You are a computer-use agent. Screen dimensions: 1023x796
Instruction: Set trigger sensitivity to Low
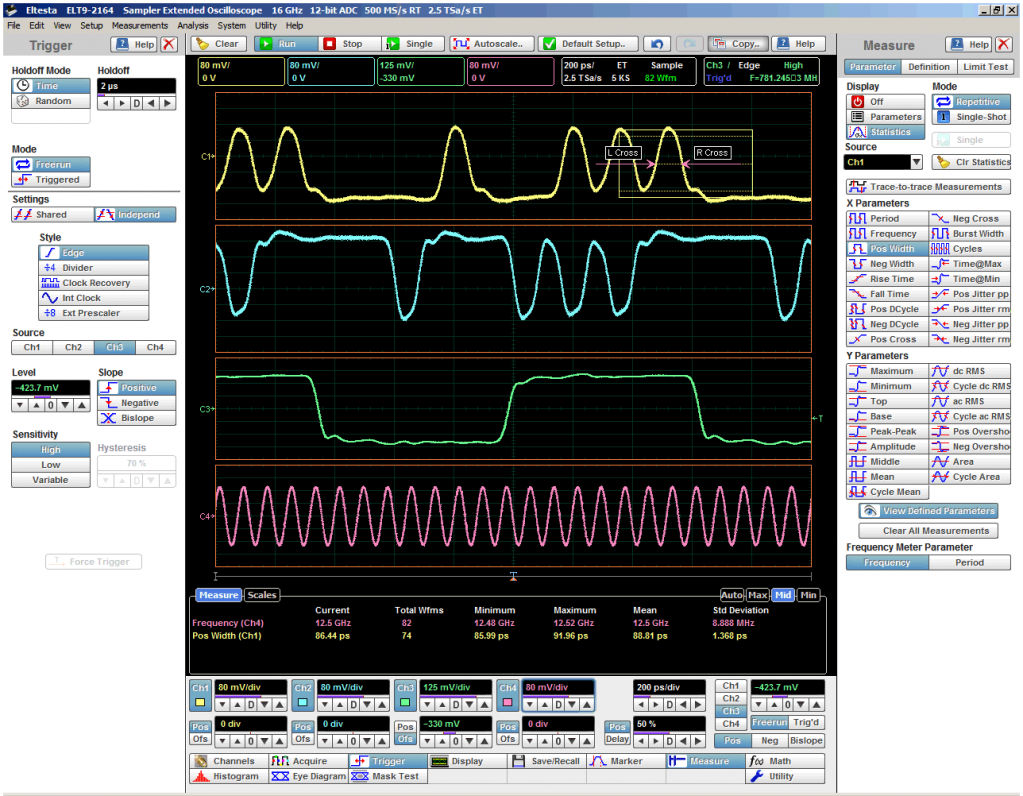click(51, 465)
